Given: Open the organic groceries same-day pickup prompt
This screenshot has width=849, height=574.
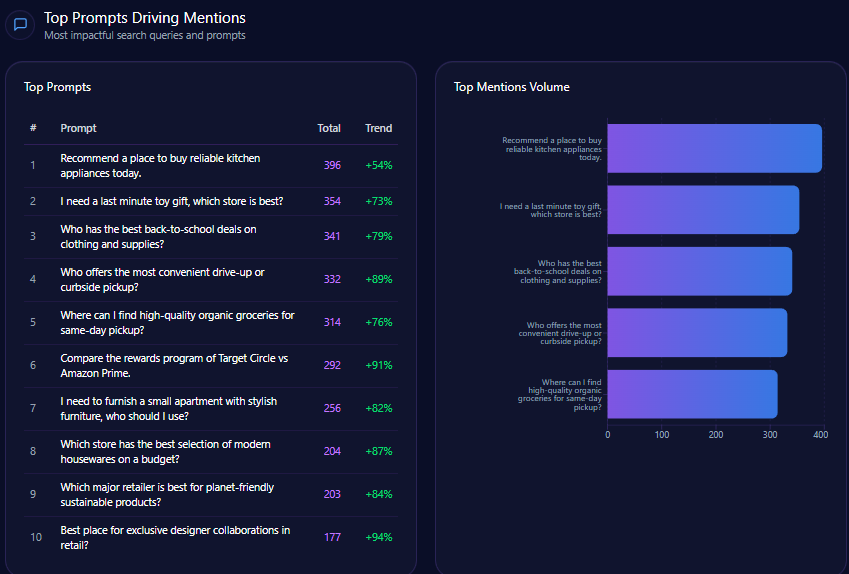Looking at the screenshot, I should coord(177,322).
